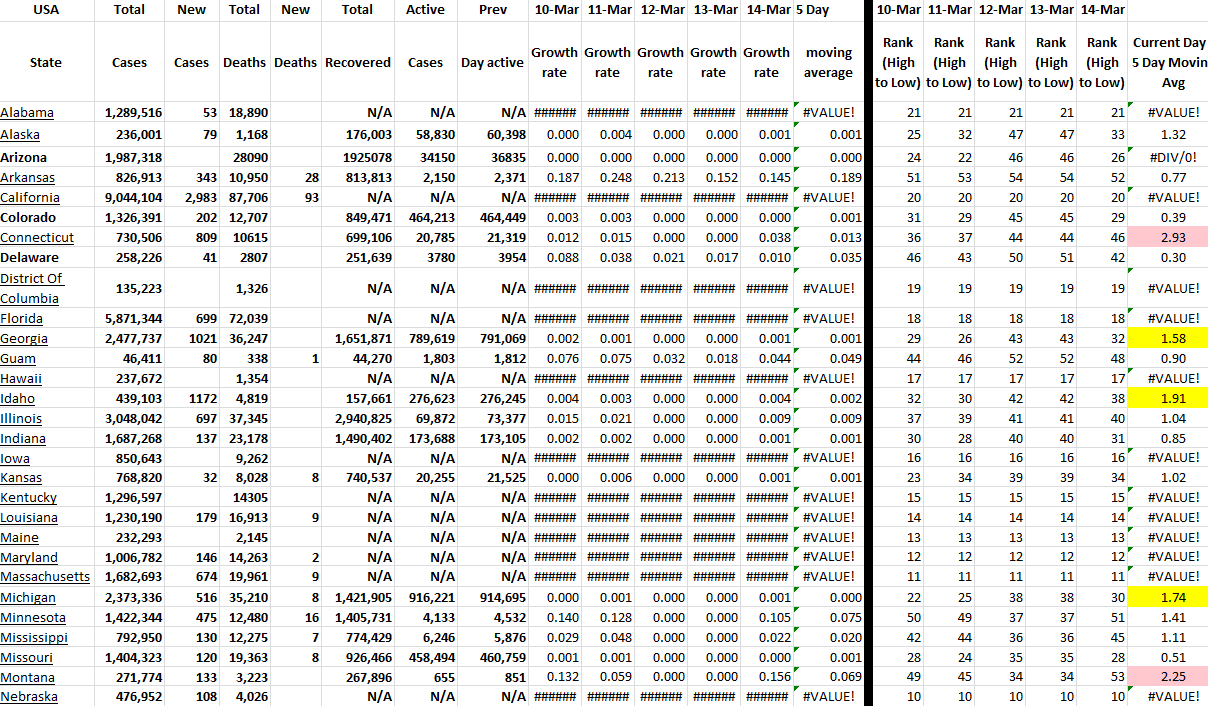Follow the Georgia state link
This screenshot has width=1208, height=706.
coord(24,339)
